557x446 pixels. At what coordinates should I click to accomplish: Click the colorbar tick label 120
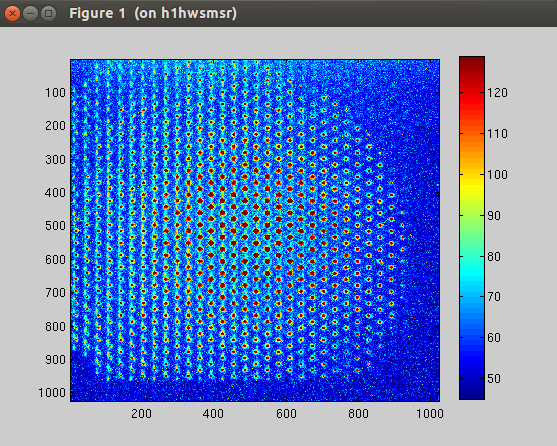pyautogui.click(x=497, y=93)
